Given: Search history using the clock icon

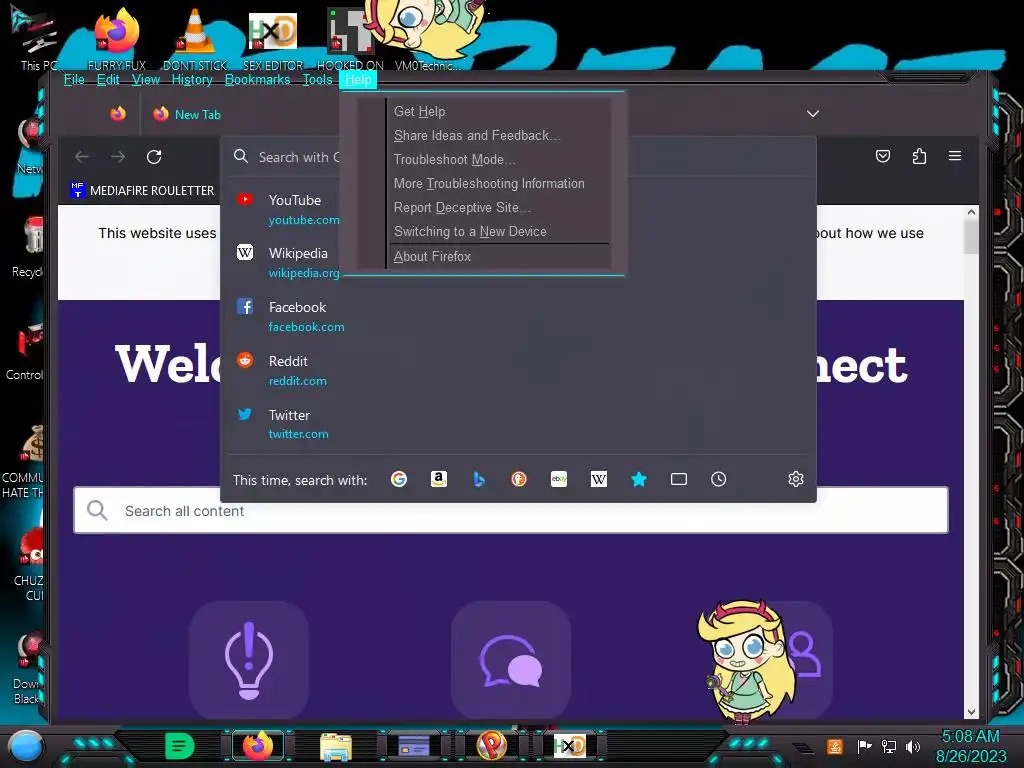Looking at the screenshot, I should 718,479.
